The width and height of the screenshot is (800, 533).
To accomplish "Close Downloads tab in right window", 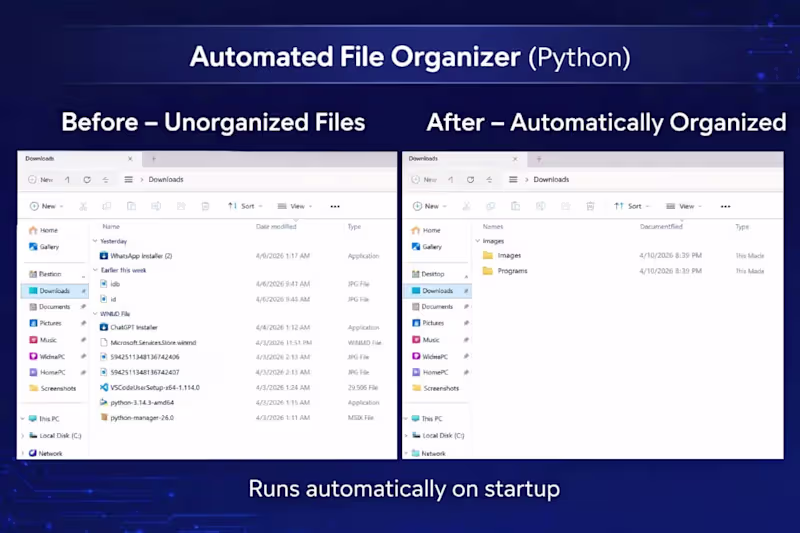I will coord(515,159).
